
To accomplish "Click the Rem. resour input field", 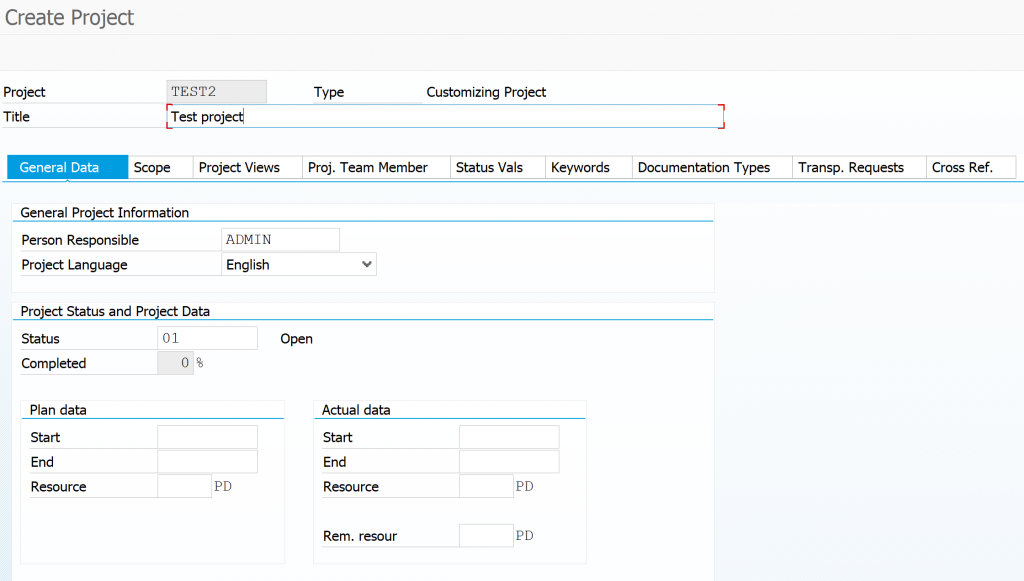I will 486,536.
